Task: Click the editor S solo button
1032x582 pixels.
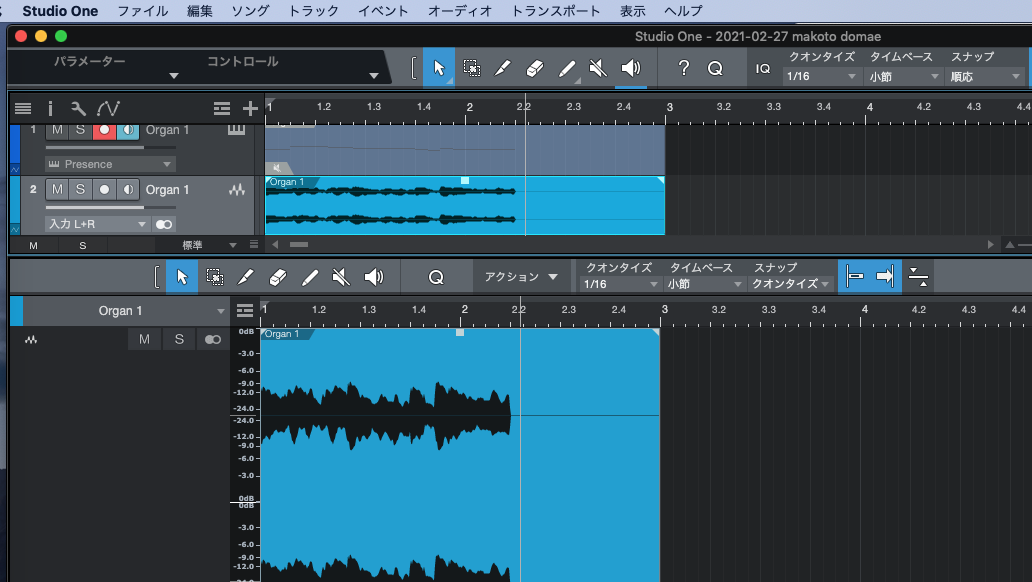Action: [x=179, y=340]
